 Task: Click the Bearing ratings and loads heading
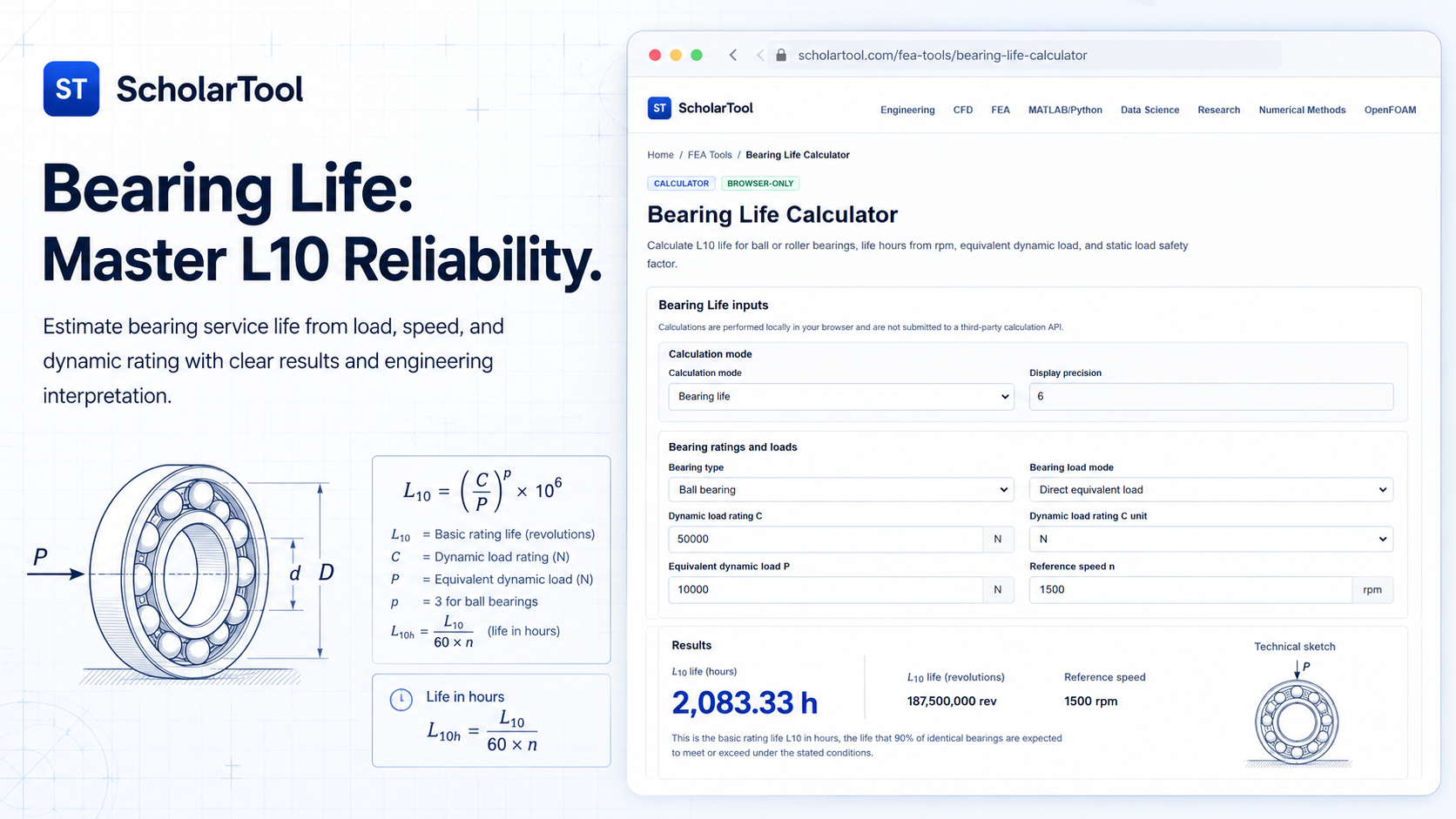pos(732,446)
